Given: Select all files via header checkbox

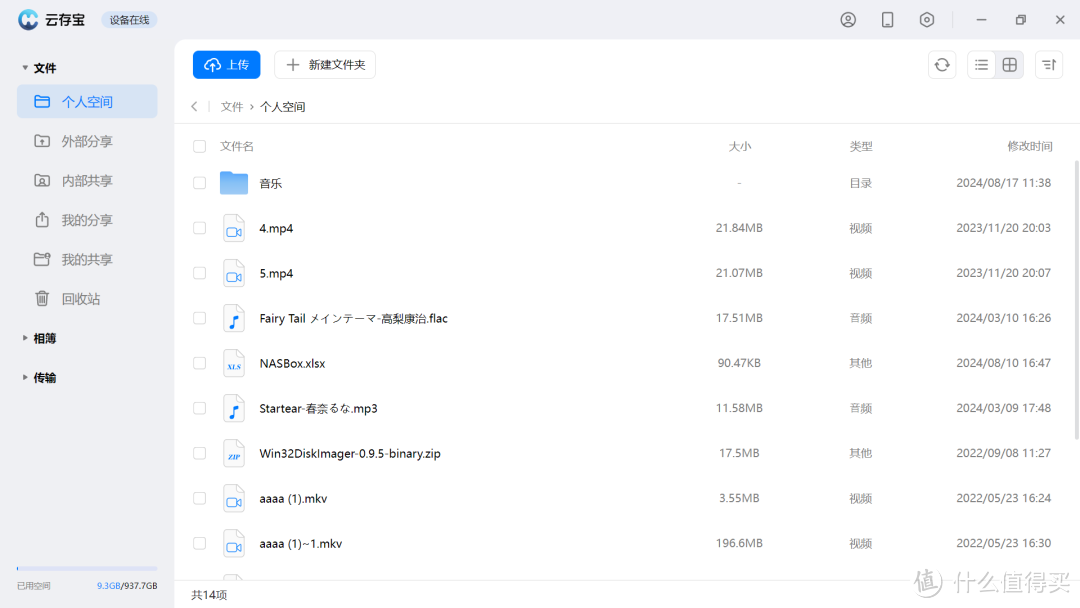Looking at the screenshot, I should [x=199, y=145].
